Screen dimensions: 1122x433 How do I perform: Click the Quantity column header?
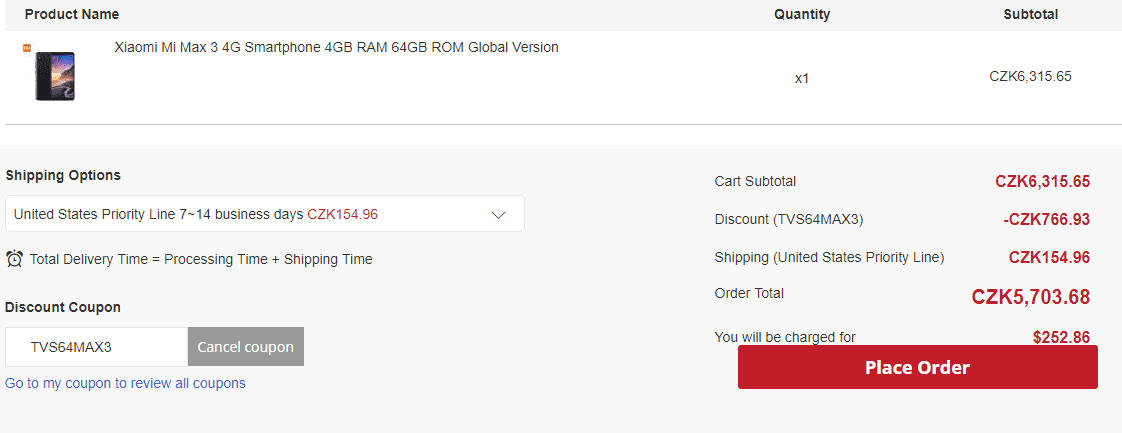point(802,14)
